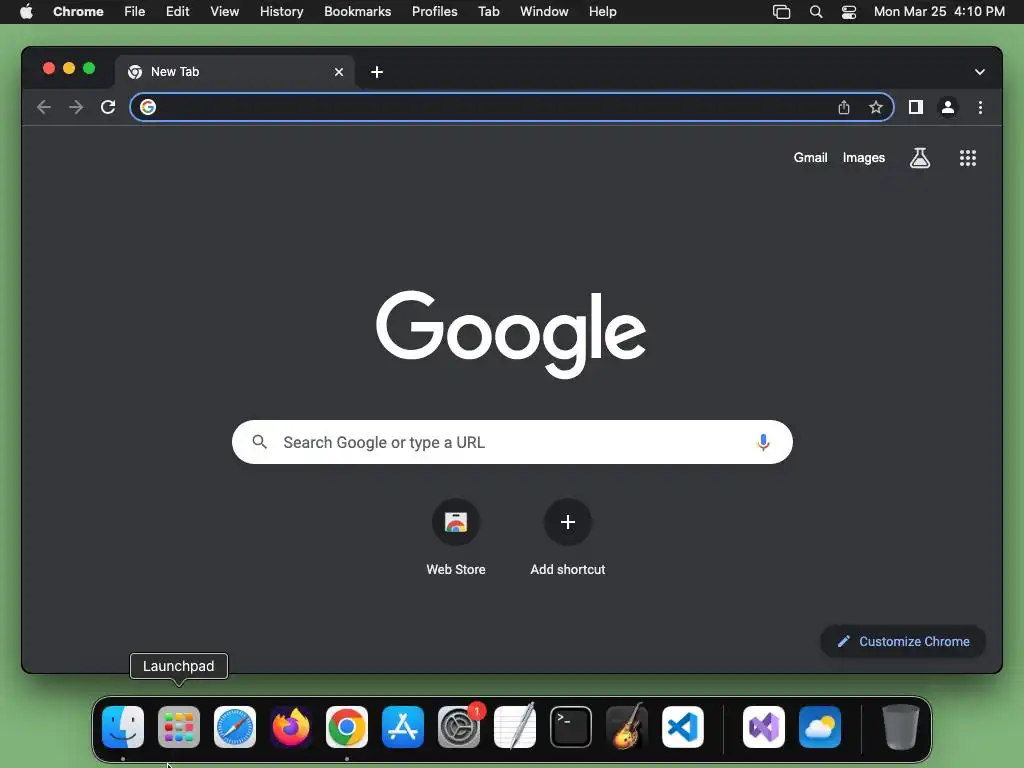Open App Store from the Dock
Viewport: 1024px width, 768px height.
tap(402, 727)
